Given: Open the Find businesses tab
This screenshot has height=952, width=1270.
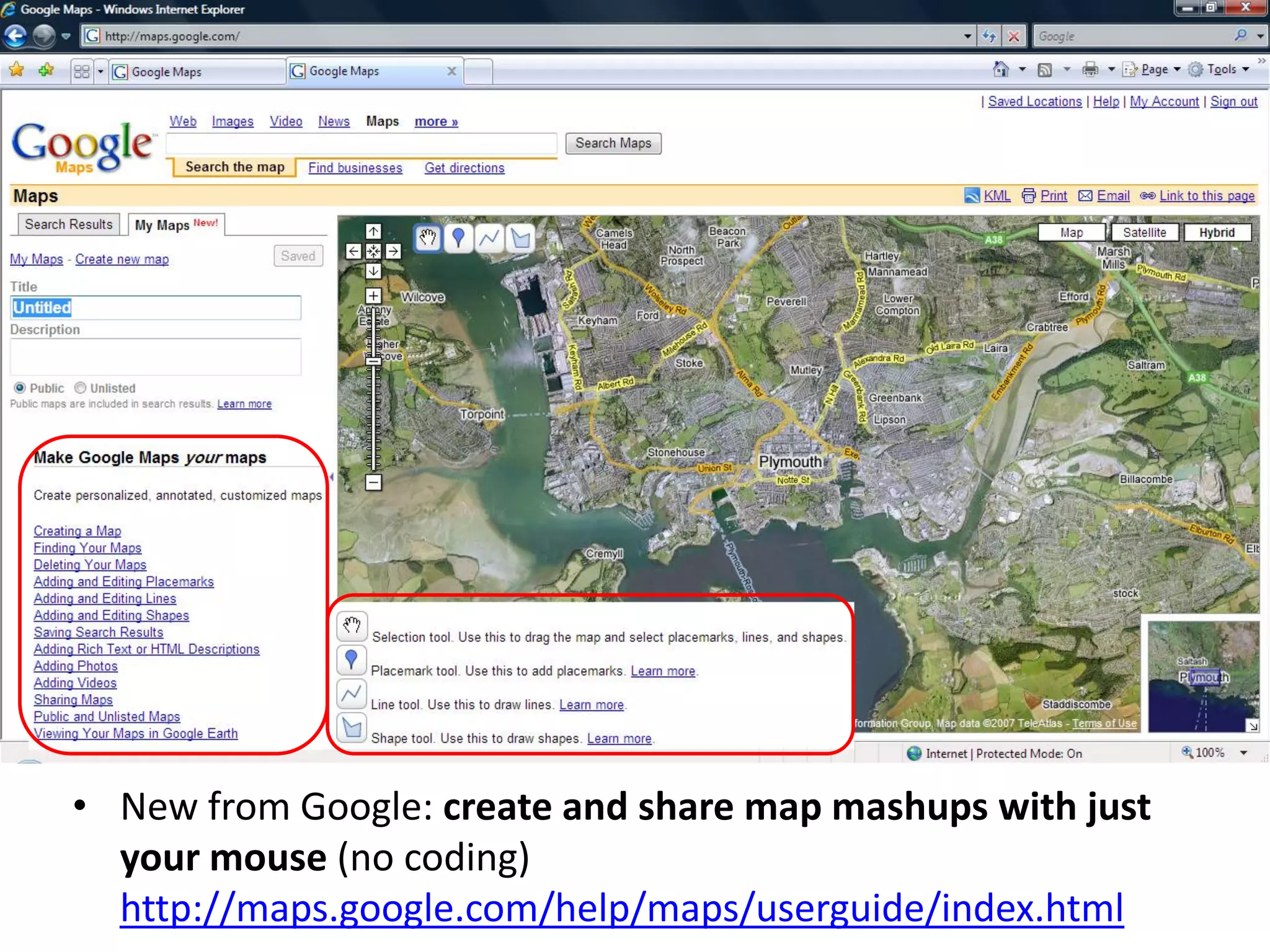Looking at the screenshot, I should (x=355, y=168).
